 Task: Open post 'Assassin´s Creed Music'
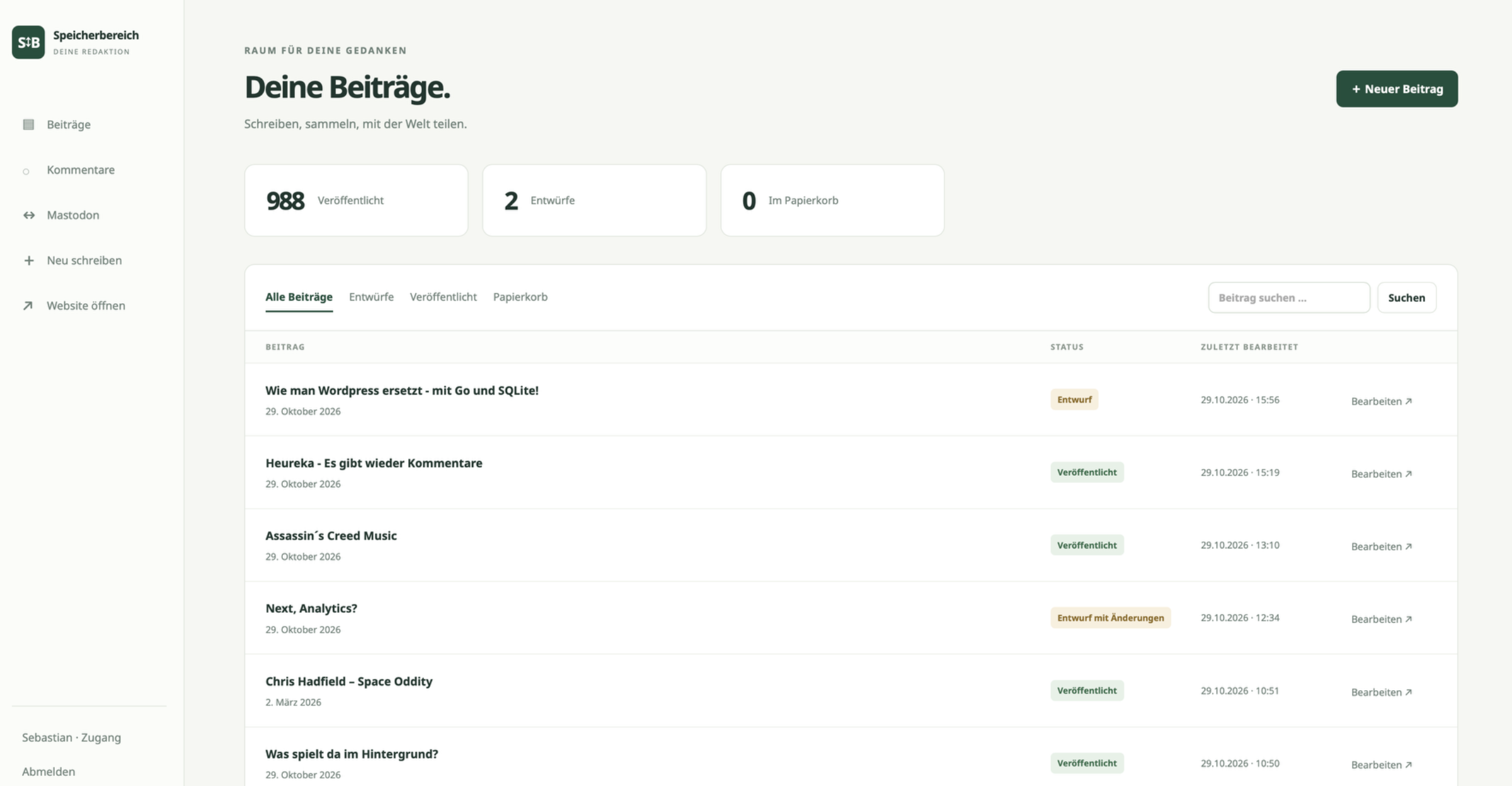331,536
